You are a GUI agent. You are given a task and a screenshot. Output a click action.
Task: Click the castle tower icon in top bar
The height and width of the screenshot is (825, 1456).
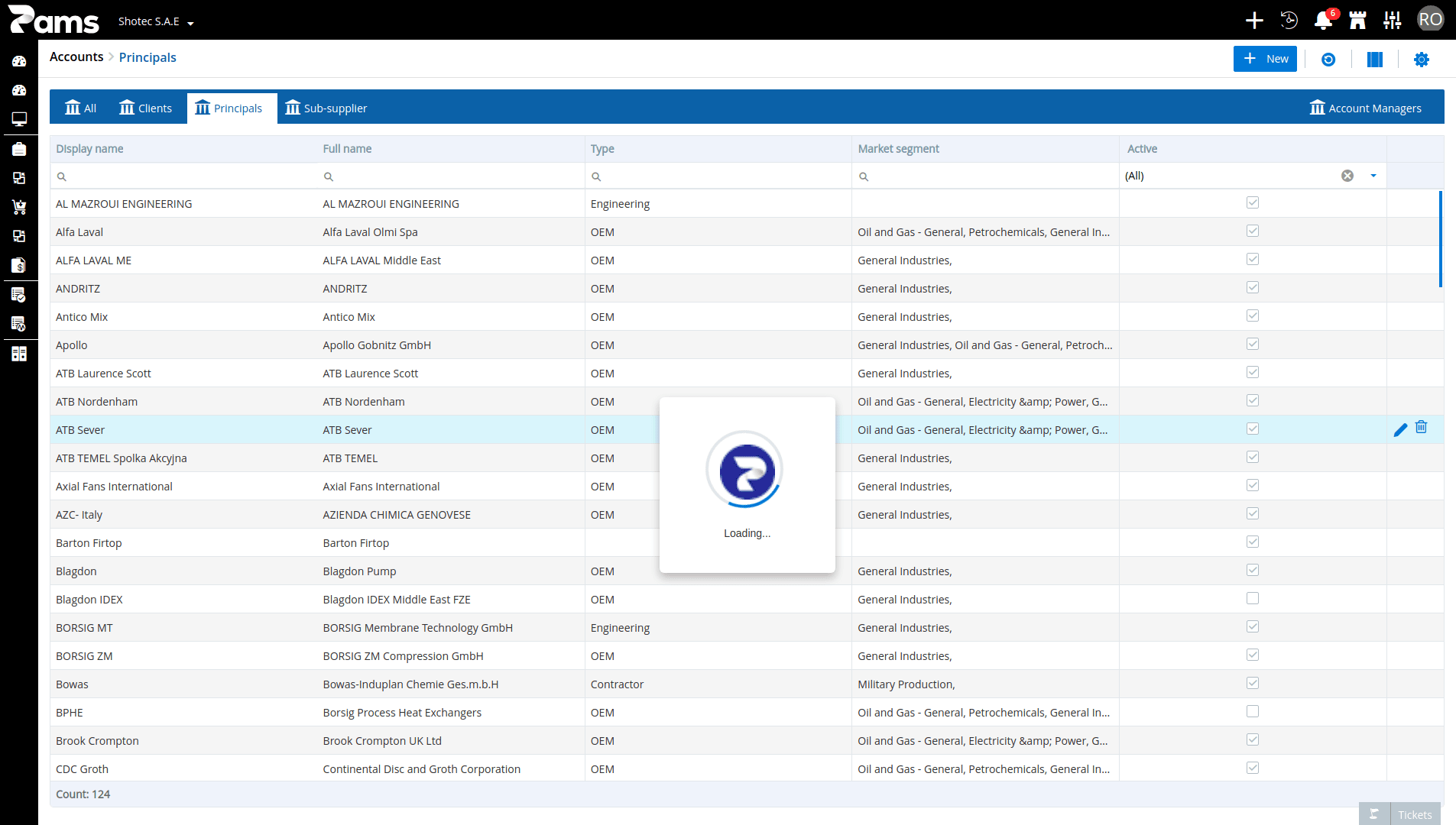(x=1357, y=20)
